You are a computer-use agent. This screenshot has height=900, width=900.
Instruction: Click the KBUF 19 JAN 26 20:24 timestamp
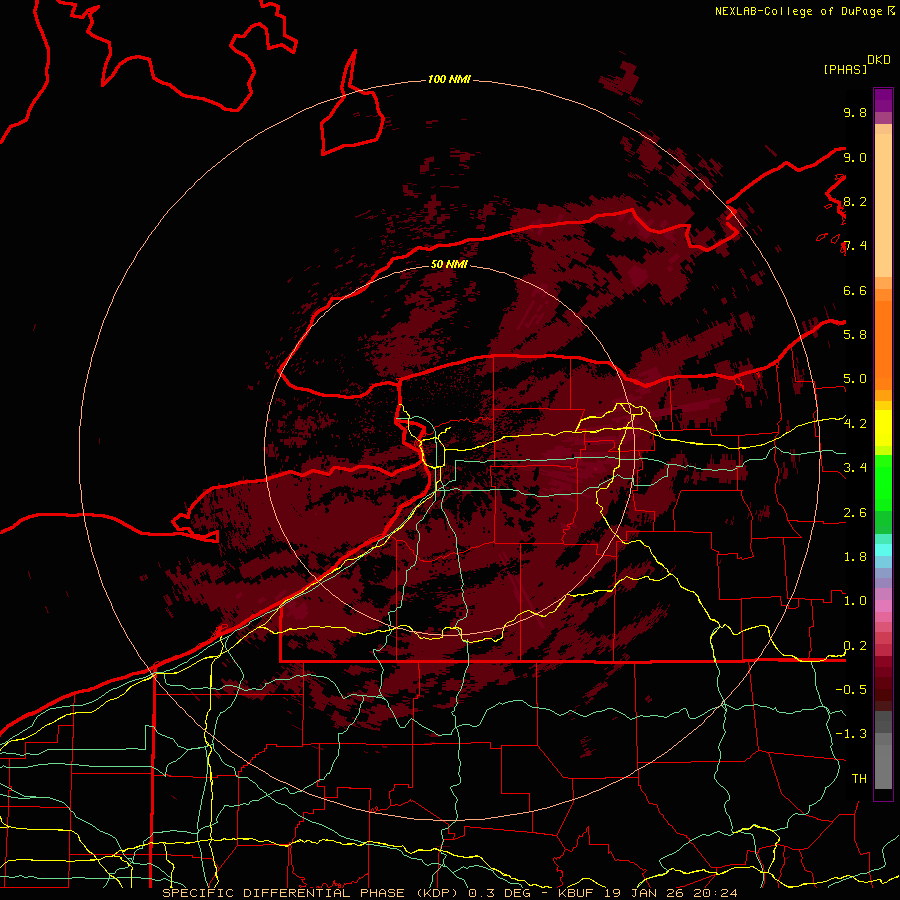(647, 893)
